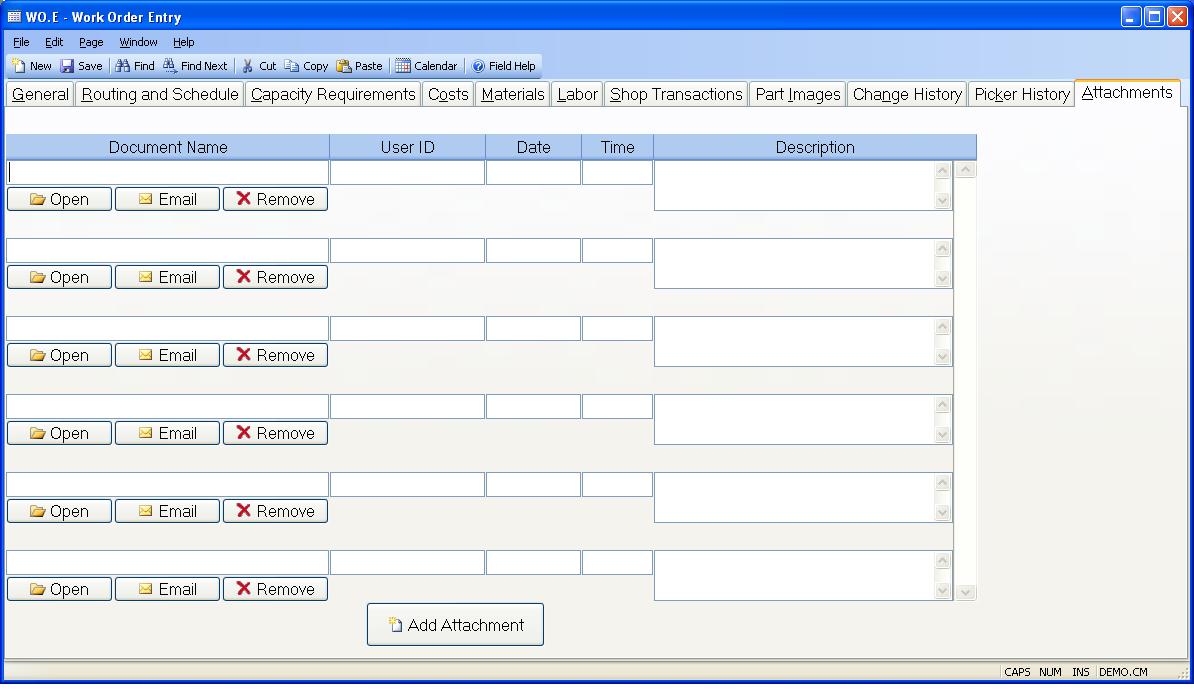Screen dimensions: 1194x689
Task: Click the Copy toolbar icon
Action: coord(292,66)
